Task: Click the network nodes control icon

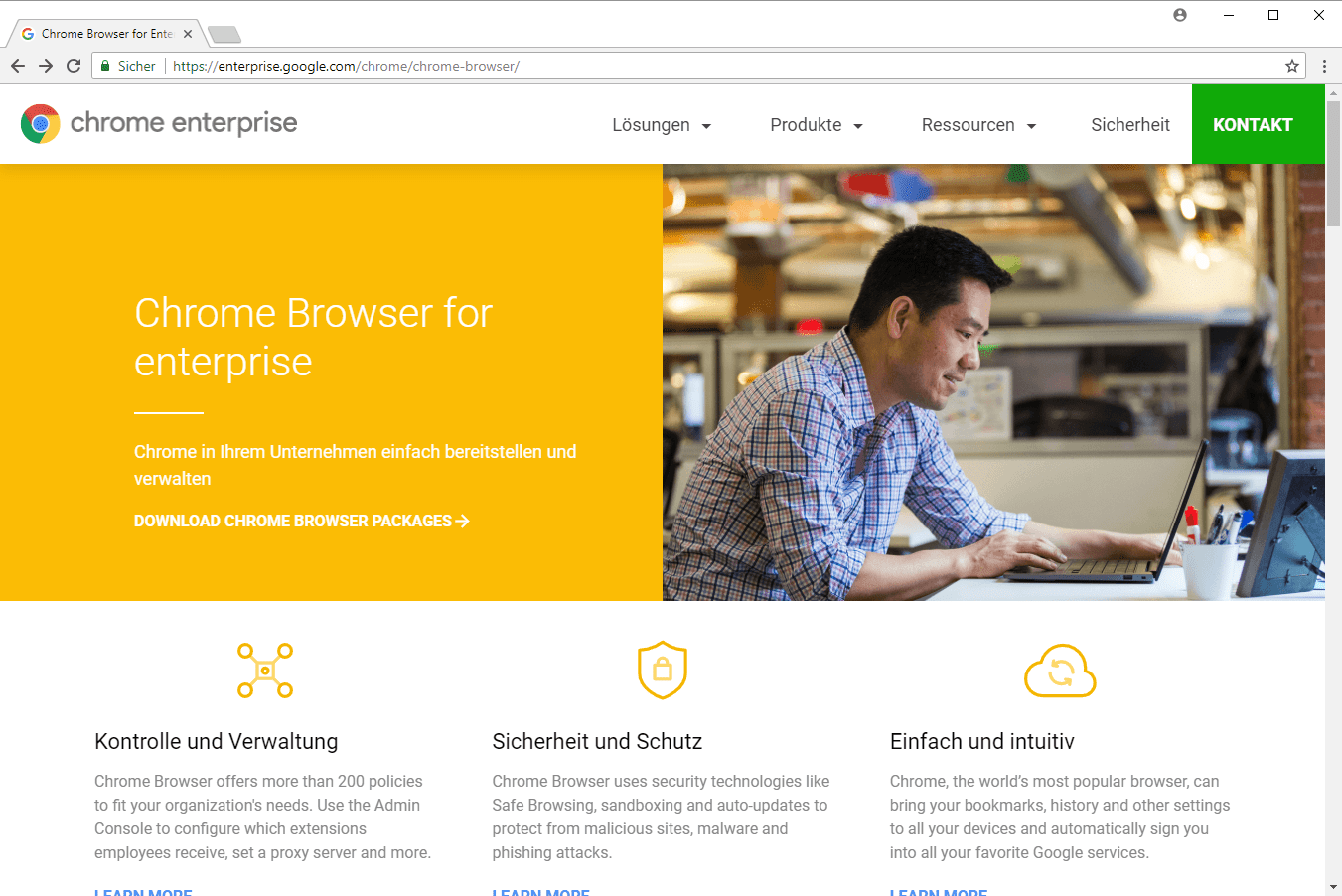Action: [265, 671]
